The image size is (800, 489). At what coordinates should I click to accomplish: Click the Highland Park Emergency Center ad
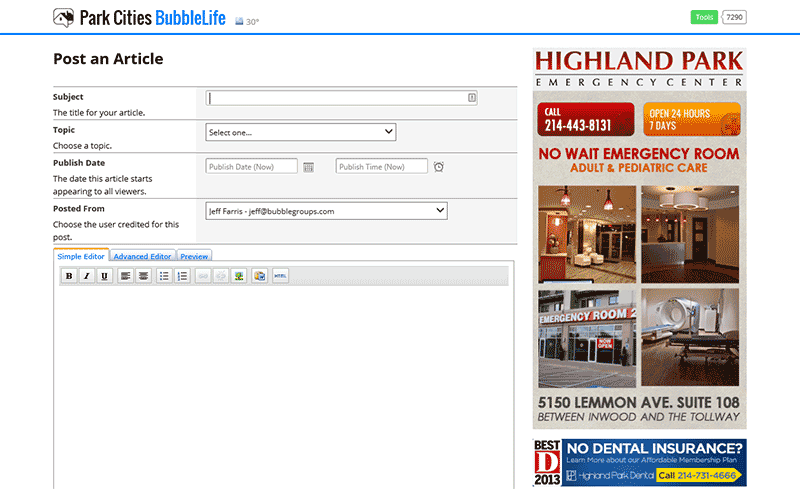coord(639,238)
